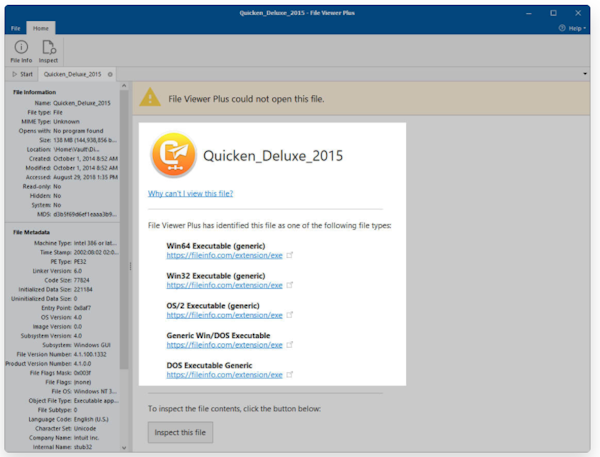Click external link icon beside Generic Win/DOS URL
This screenshot has width=600, height=457.
coord(290,344)
